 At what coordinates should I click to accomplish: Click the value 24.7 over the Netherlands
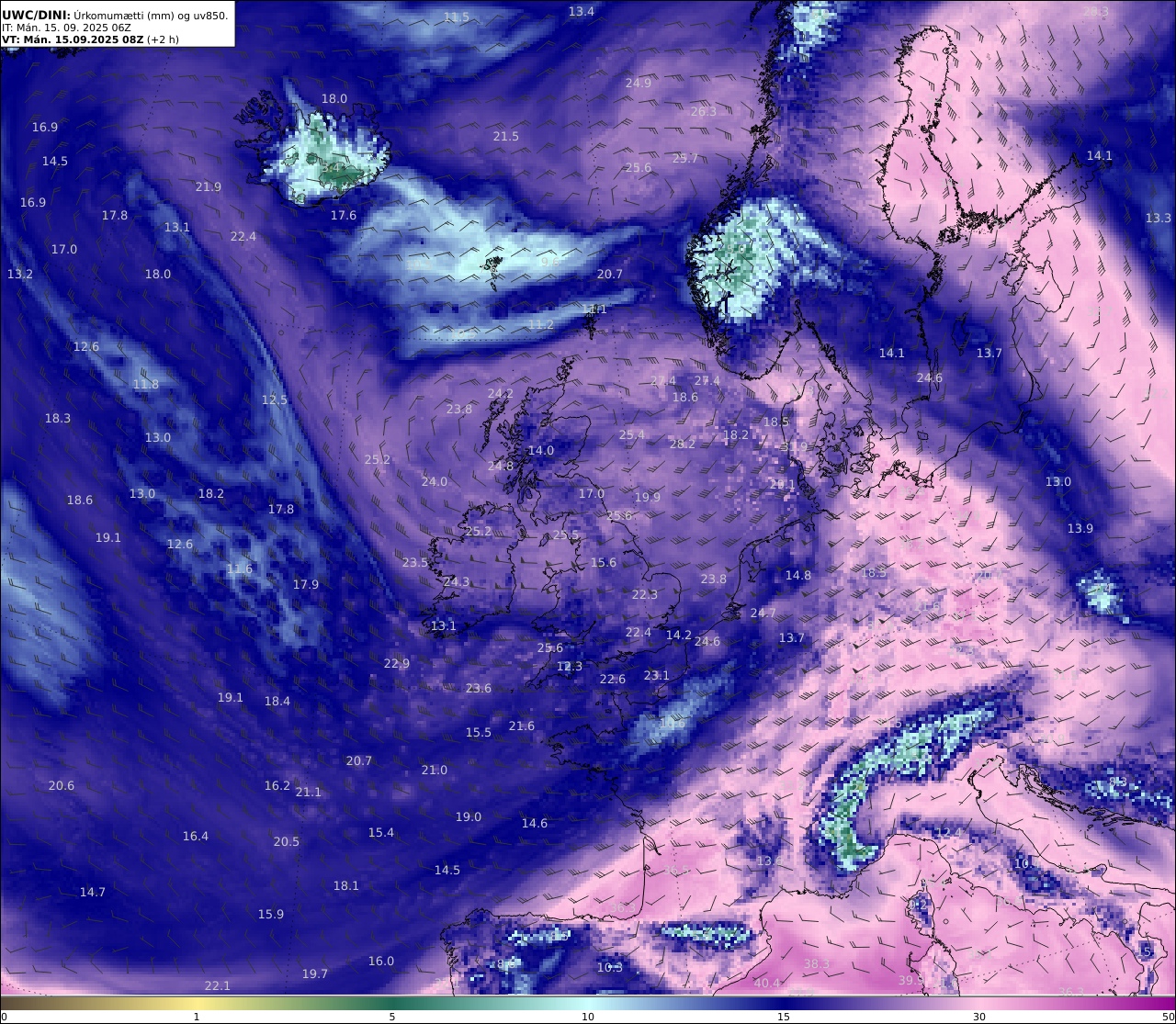[x=763, y=613]
